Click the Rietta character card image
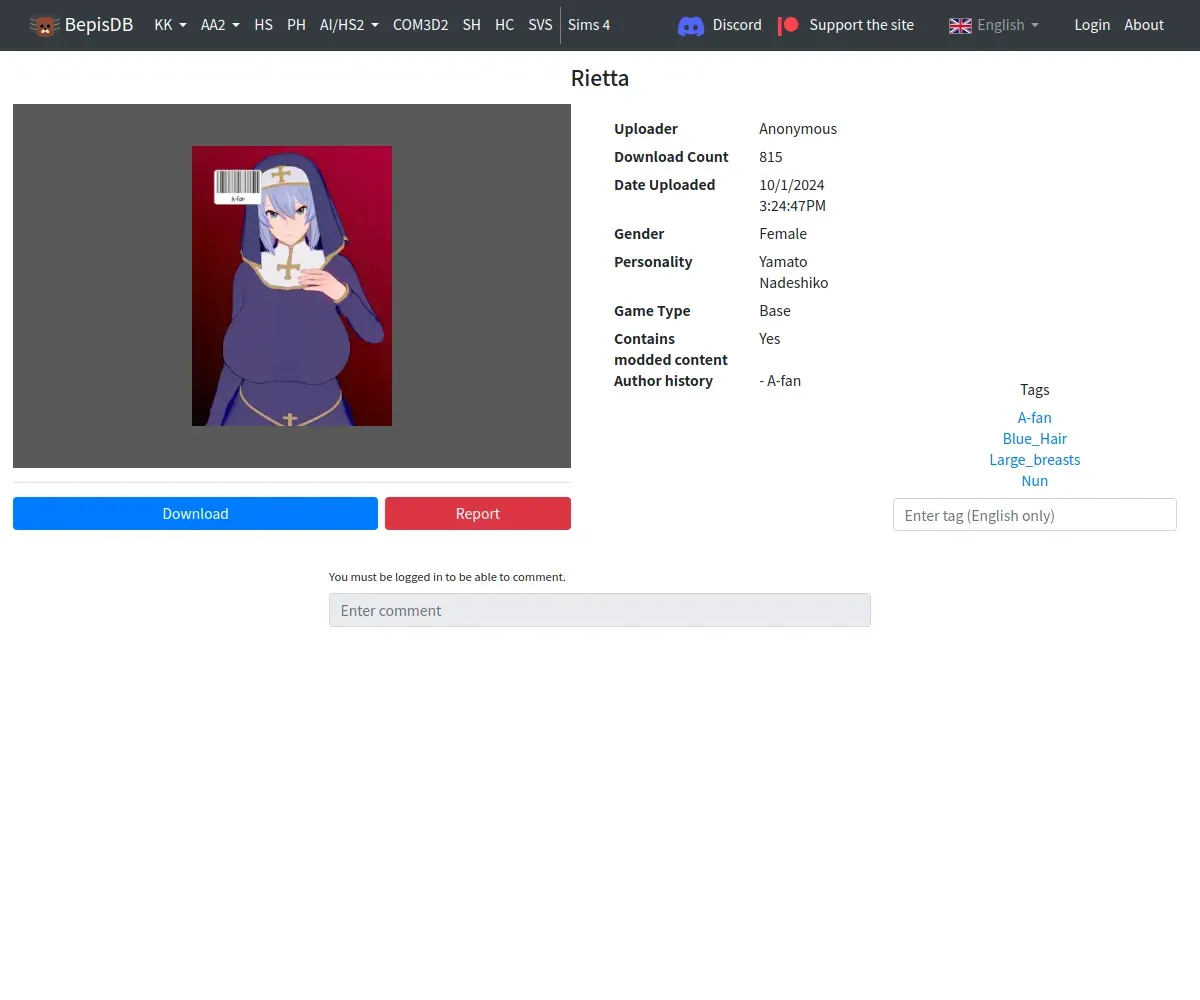This screenshot has width=1200, height=1000. pos(292,286)
